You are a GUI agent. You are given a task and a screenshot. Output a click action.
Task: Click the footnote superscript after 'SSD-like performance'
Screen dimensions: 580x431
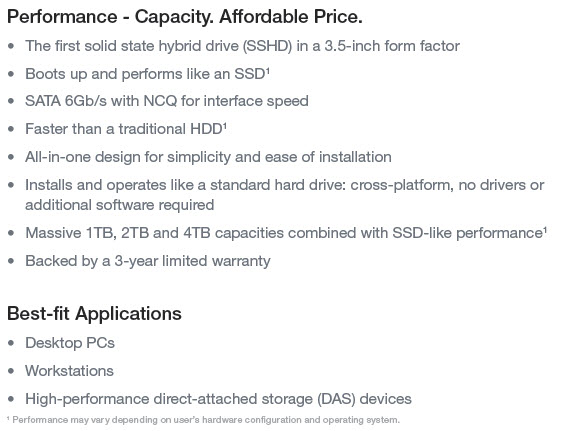[x=545, y=229]
